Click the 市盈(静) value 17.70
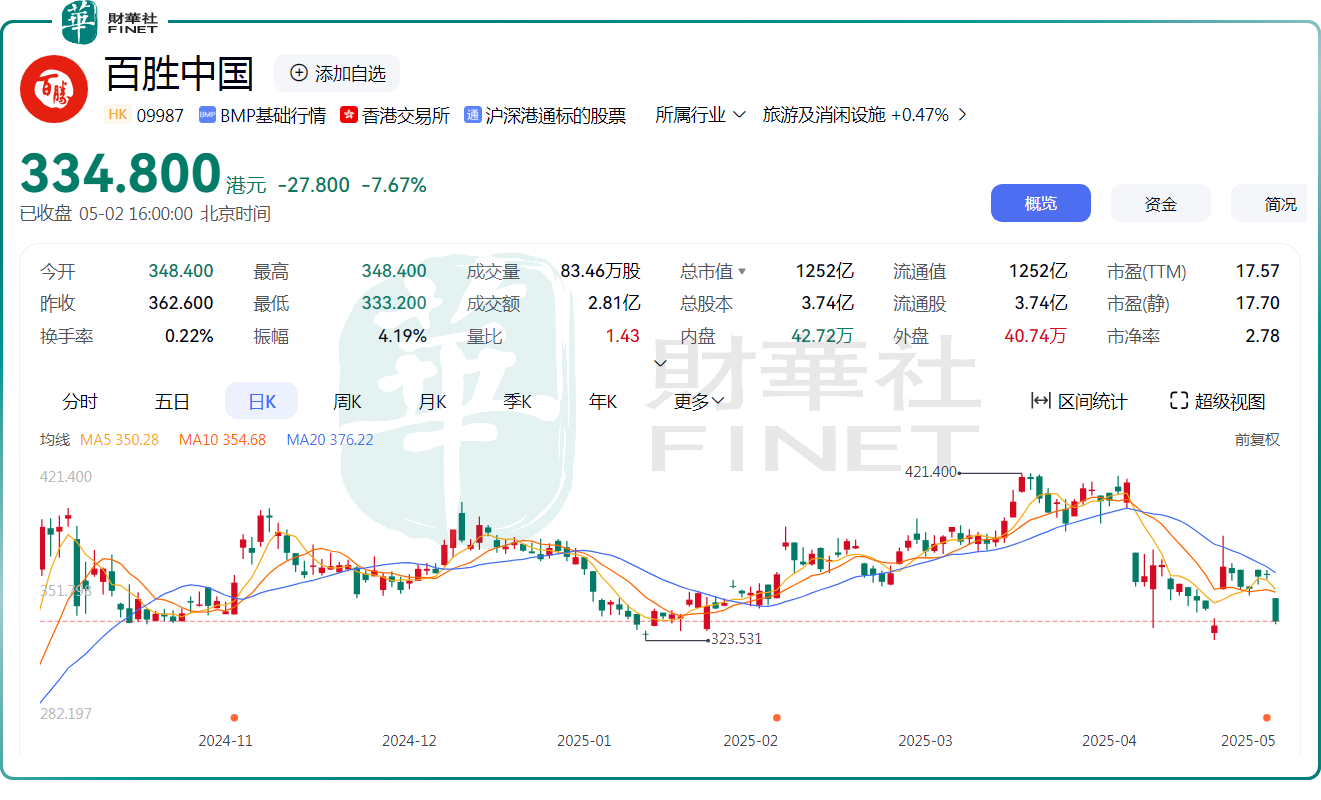The height and width of the screenshot is (800, 1321). pos(1258,303)
